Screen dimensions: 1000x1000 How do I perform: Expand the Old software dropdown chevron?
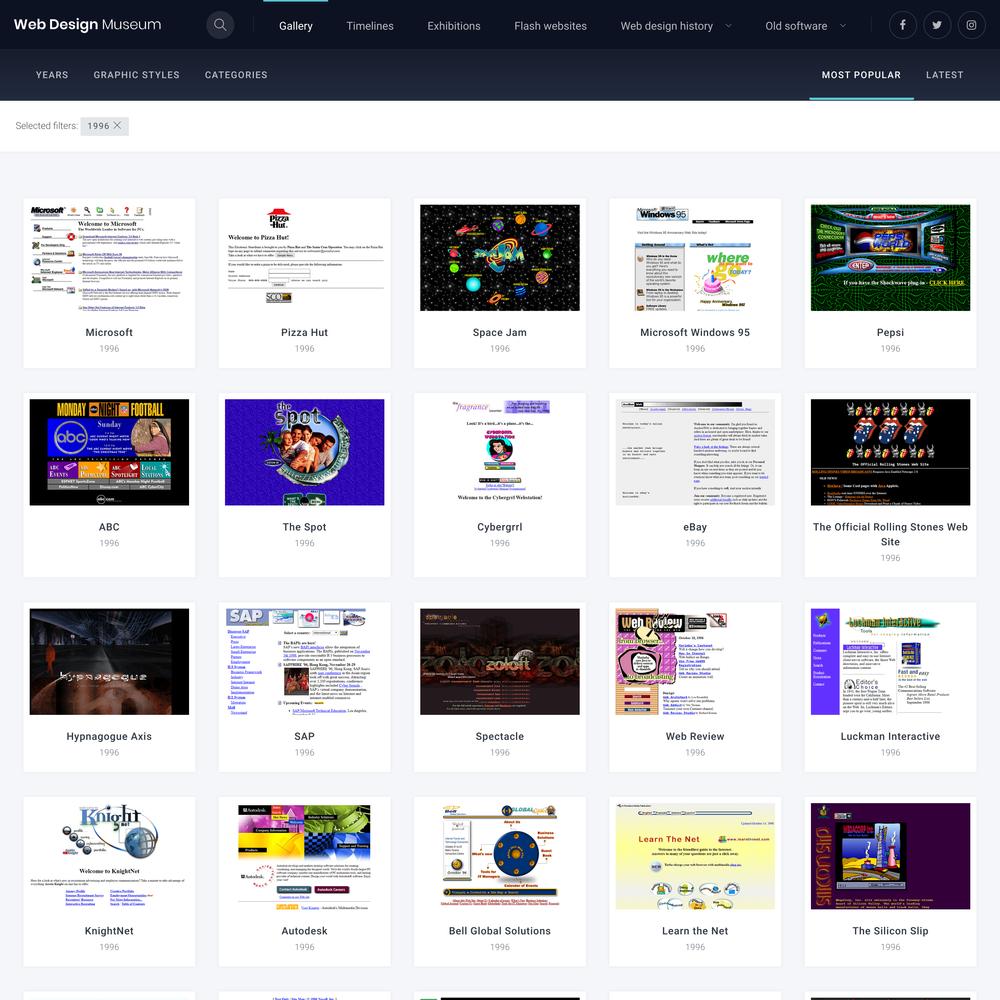842,26
